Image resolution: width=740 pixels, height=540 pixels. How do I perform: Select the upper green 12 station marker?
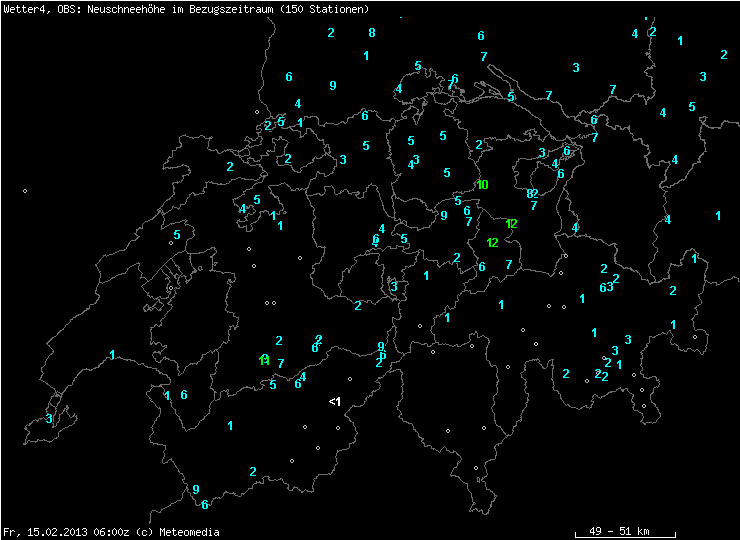(511, 224)
